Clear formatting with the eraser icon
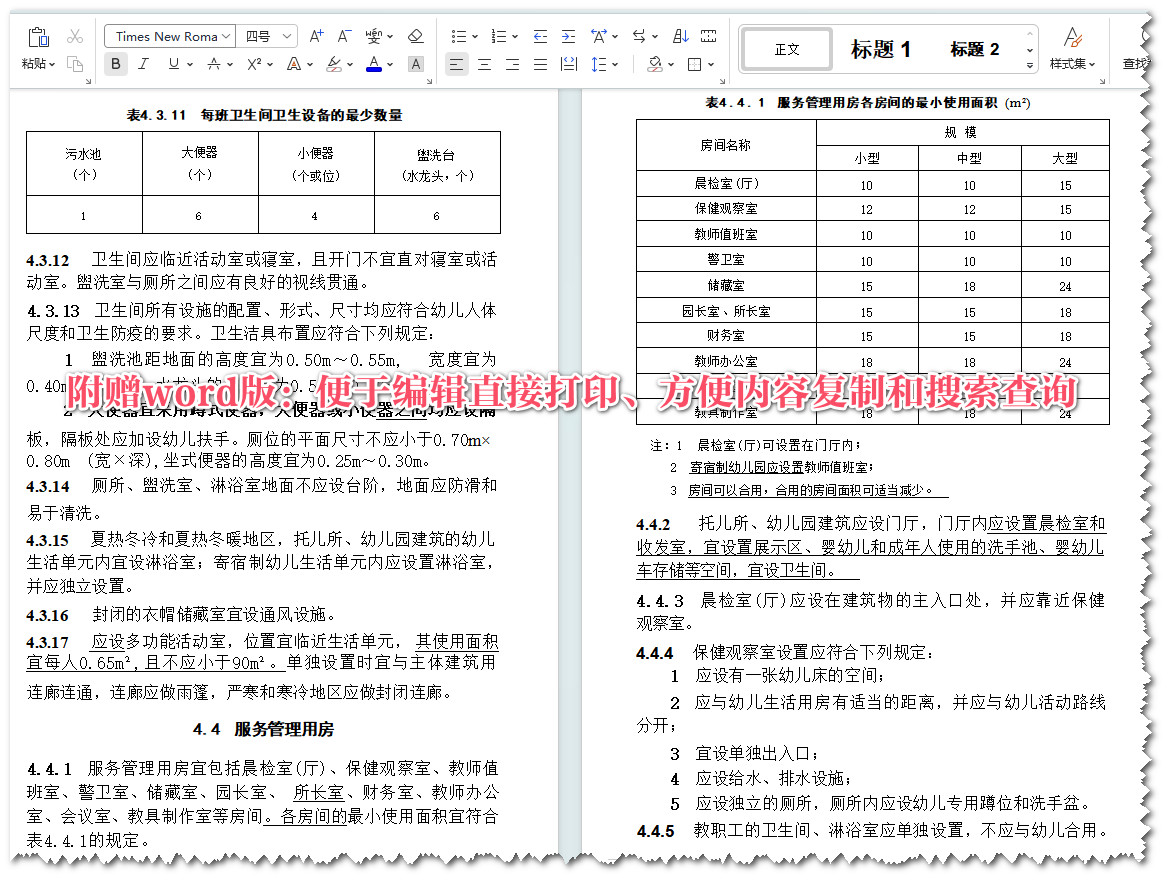1169x881 pixels. (414, 35)
